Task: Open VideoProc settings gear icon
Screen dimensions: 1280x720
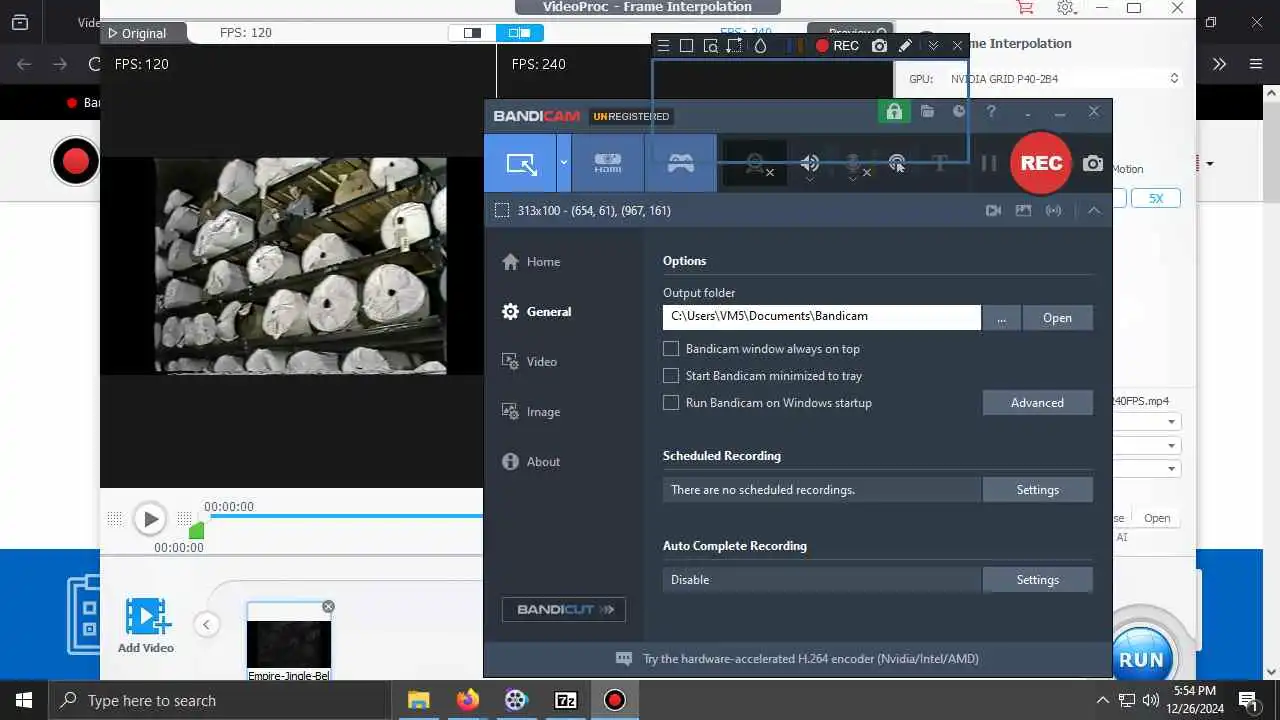Action: coord(1065,8)
